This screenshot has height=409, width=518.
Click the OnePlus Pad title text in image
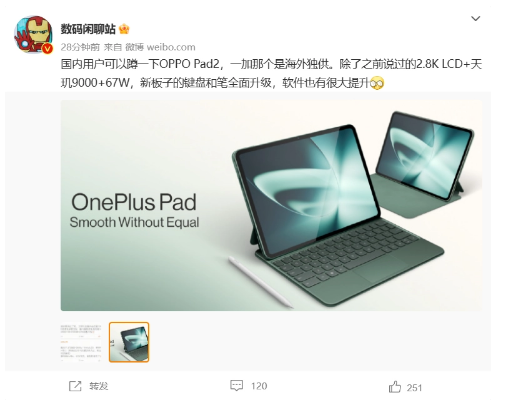click(x=134, y=202)
